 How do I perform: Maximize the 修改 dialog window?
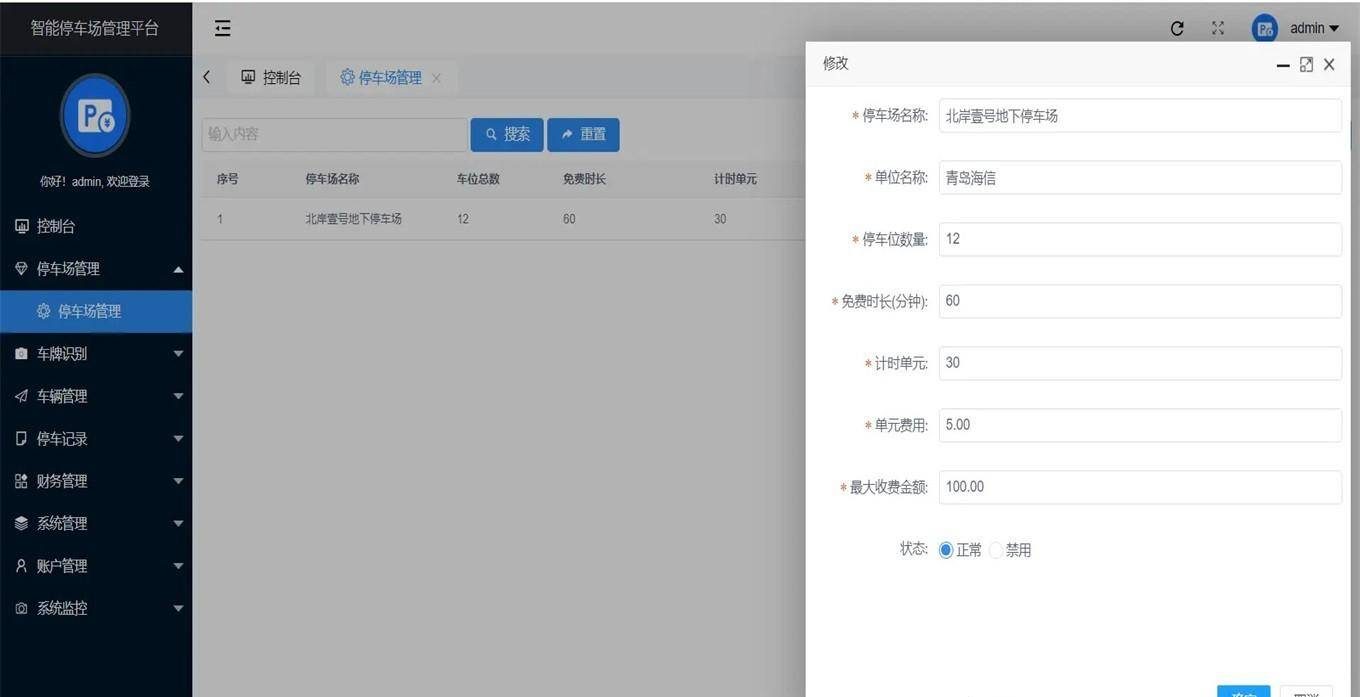point(1306,64)
